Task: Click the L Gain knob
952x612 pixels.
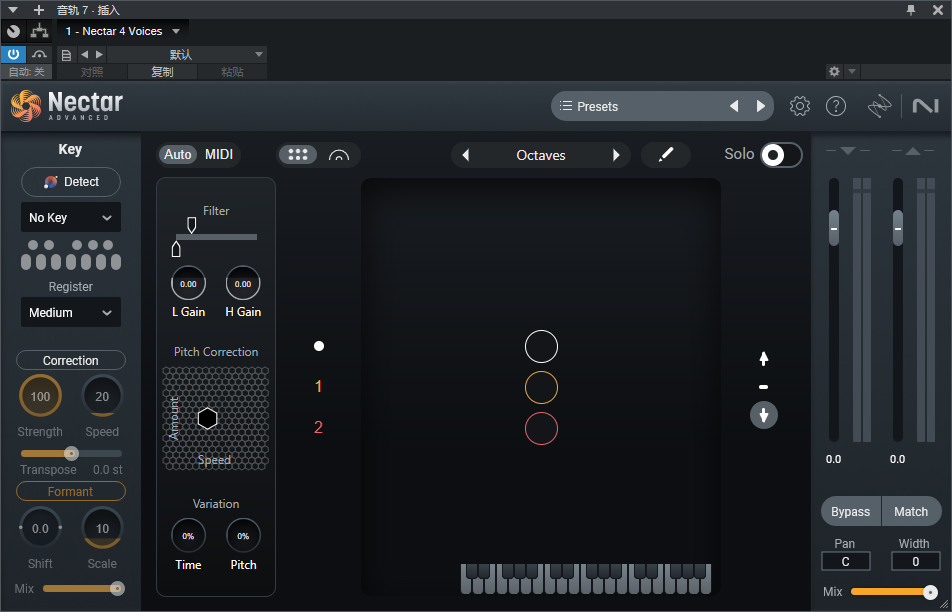Action: click(x=188, y=284)
